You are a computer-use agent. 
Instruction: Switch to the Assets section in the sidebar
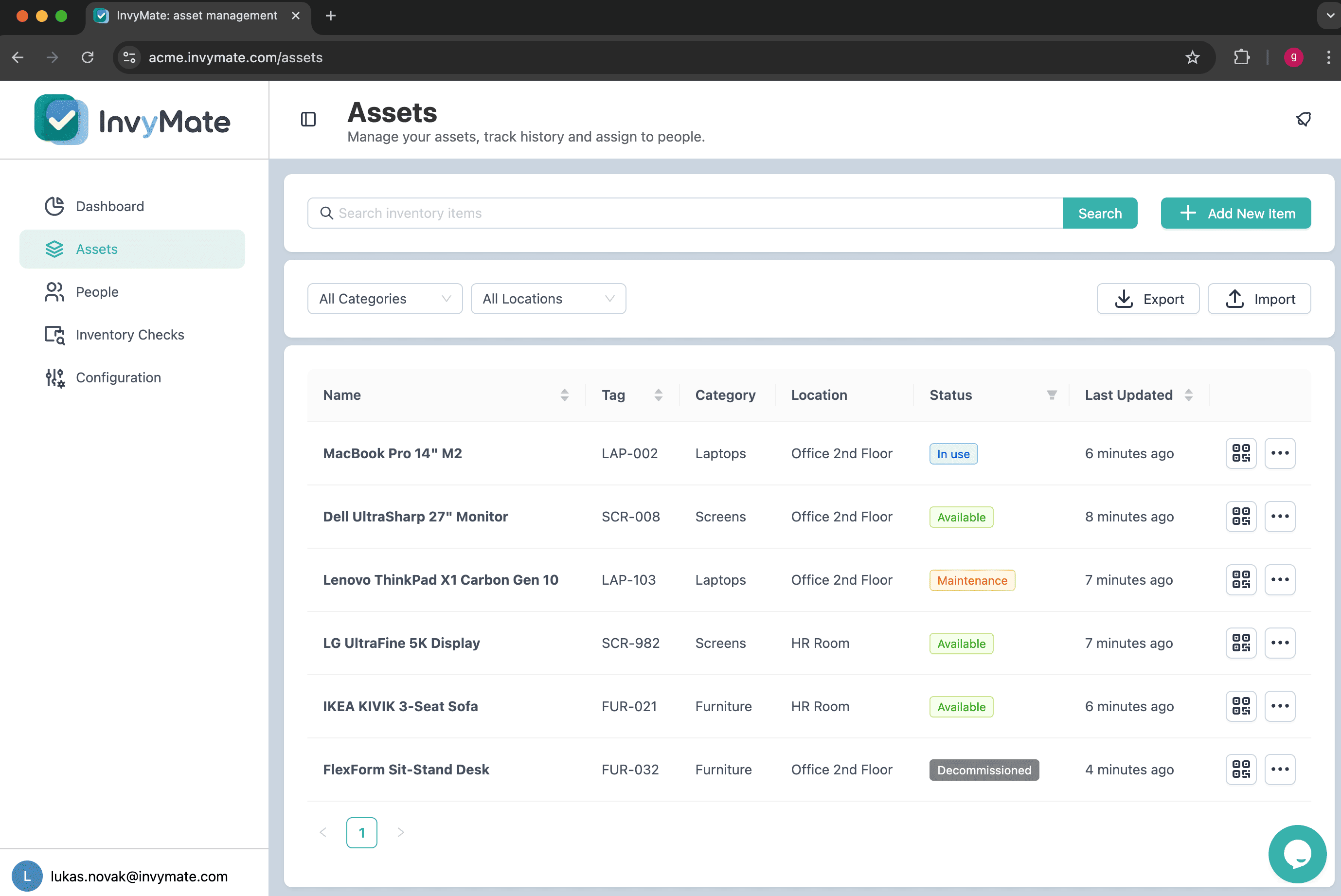pyautogui.click(x=96, y=249)
